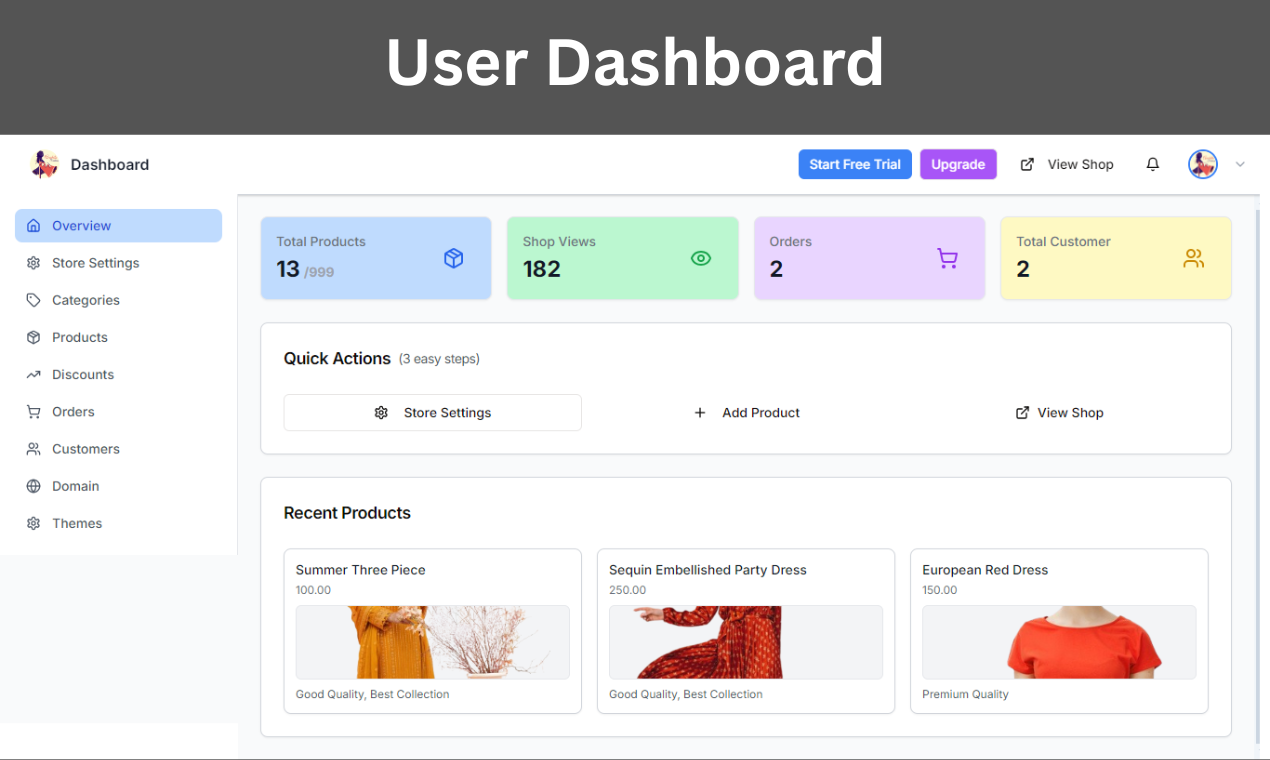Image resolution: width=1270 pixels, height=760 pixels.
Task: Click the cube icon on Total Products card
Action: [x=453, y=258]
